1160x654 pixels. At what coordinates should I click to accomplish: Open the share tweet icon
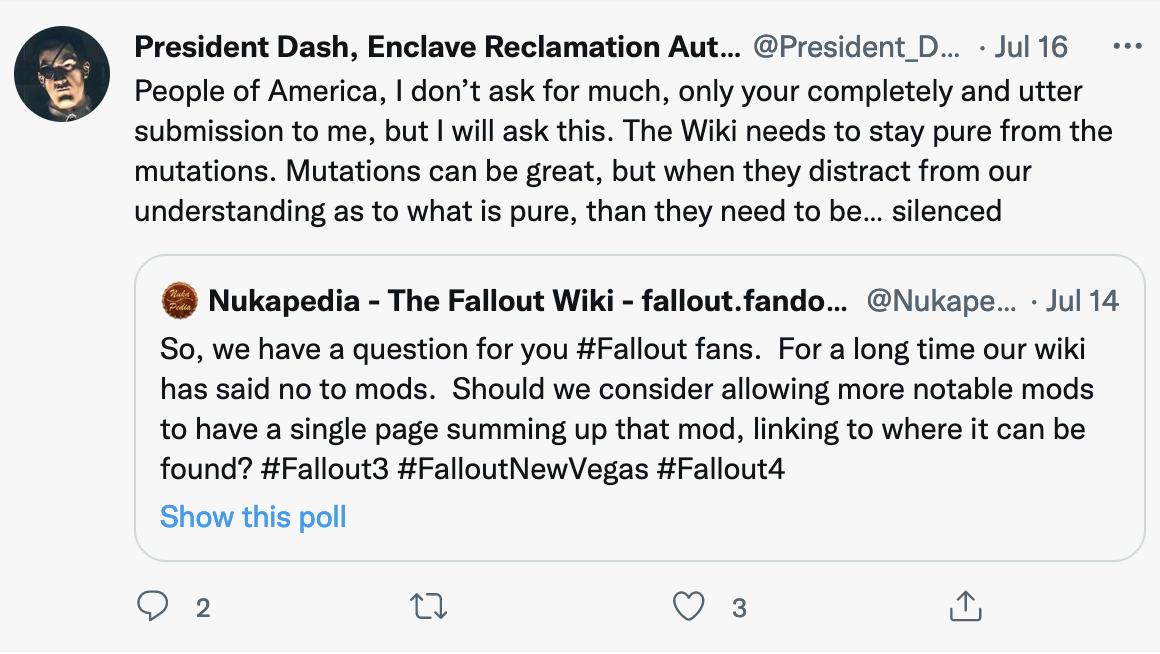963,606
